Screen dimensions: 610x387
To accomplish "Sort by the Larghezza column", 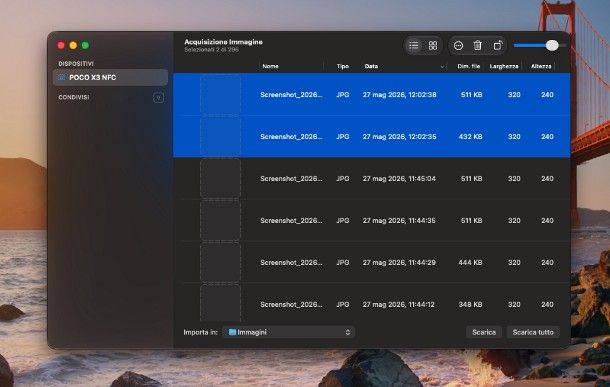I will 504,66.
